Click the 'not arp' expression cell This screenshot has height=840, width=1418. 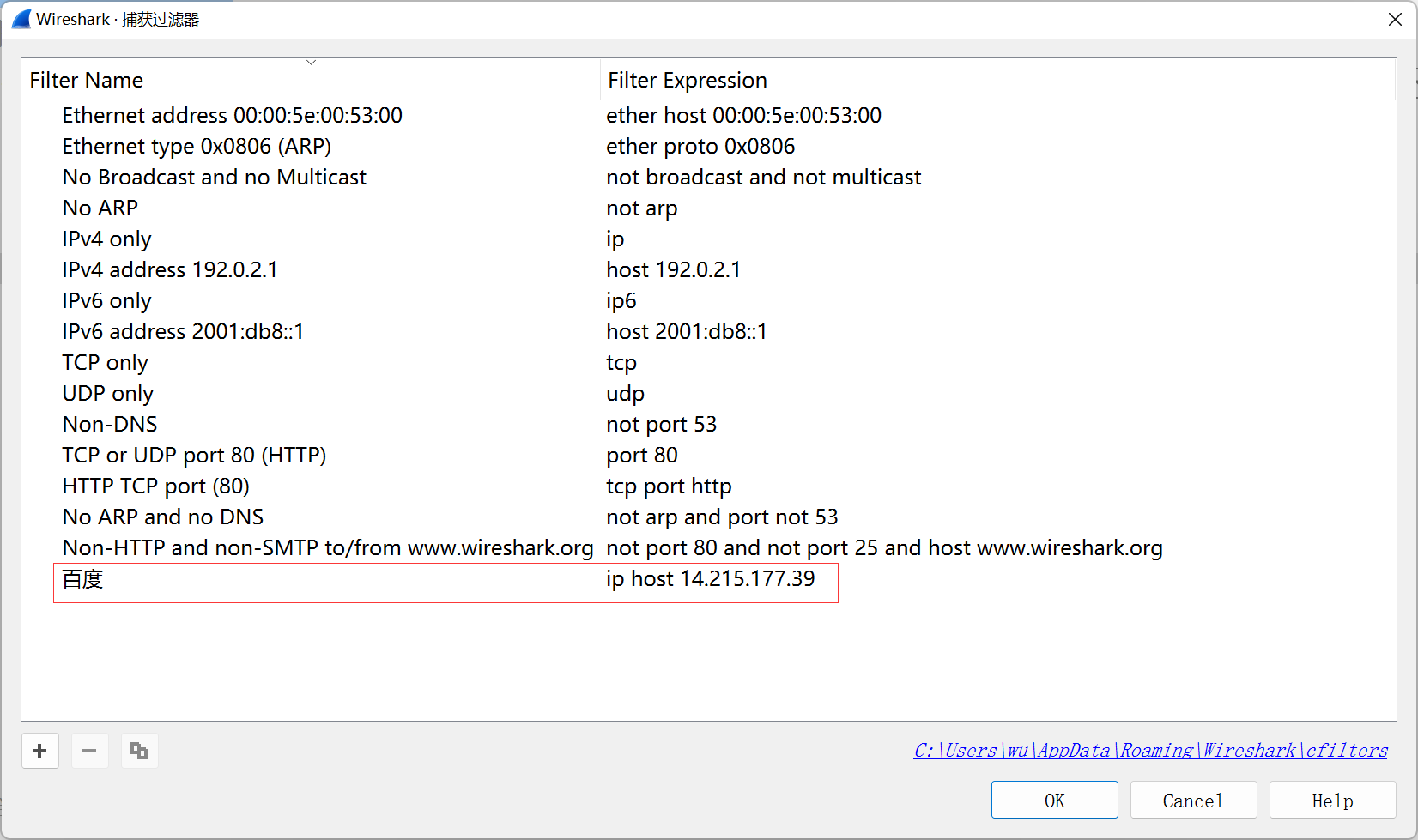pos(641,208)
